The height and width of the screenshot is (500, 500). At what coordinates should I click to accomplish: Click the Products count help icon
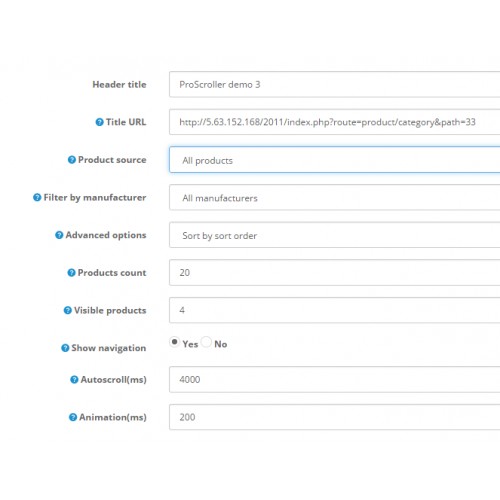tap(71, 273)
